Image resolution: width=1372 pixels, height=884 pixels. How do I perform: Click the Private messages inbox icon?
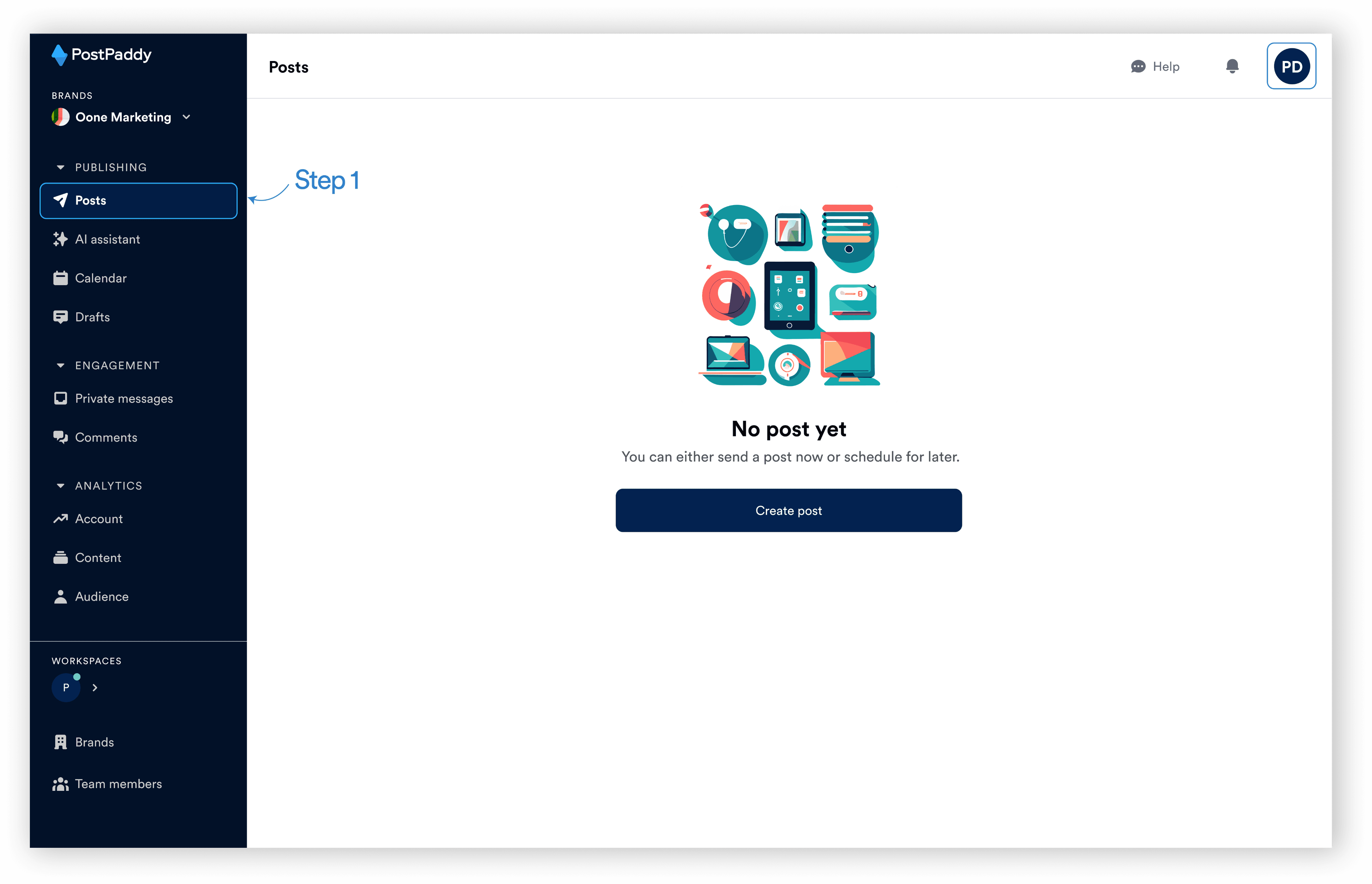pyautogui.click(x=60, y=398)
